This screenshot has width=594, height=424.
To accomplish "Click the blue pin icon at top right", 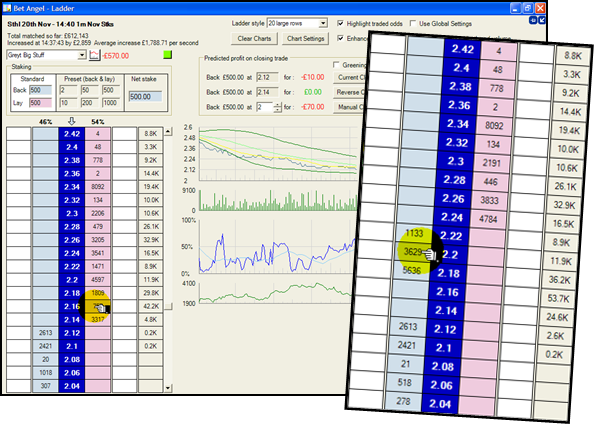I will click(533, 20).
